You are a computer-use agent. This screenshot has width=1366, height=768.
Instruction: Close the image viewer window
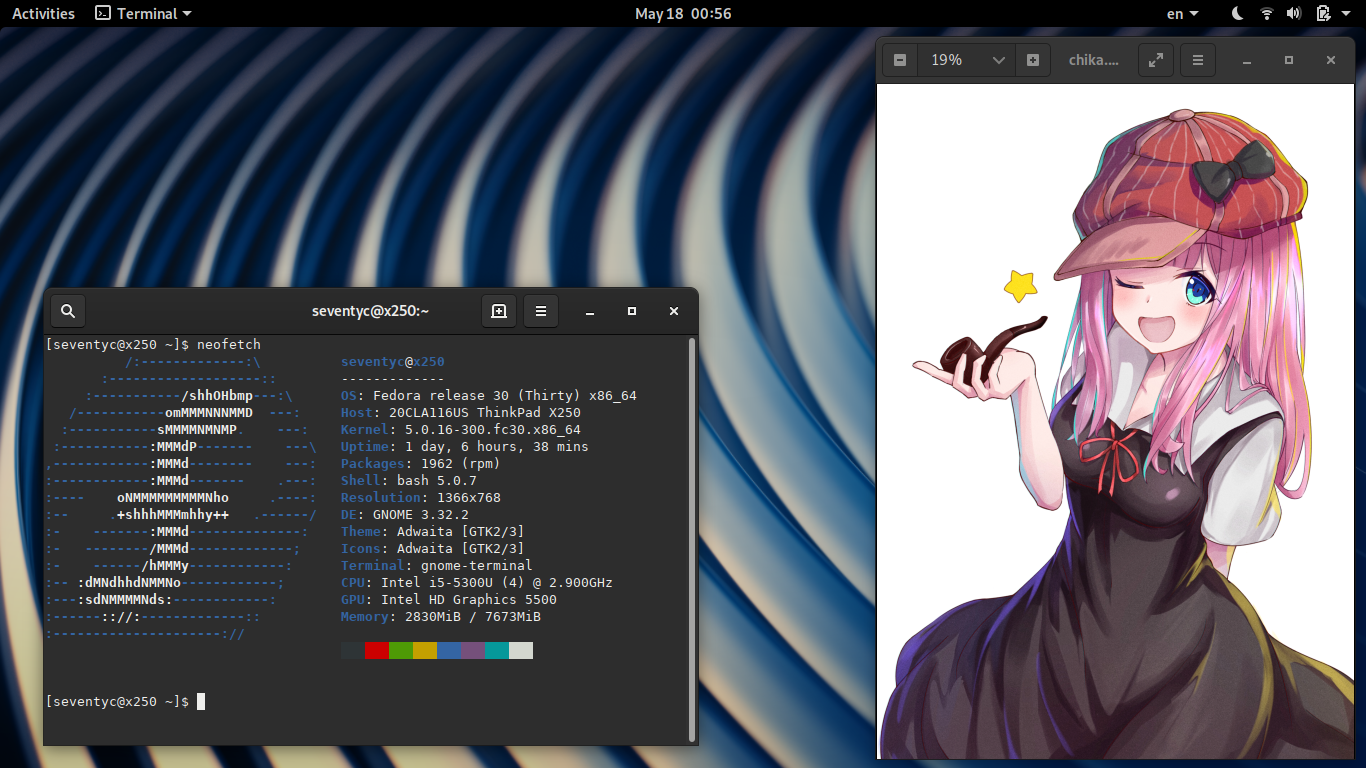1331,61
